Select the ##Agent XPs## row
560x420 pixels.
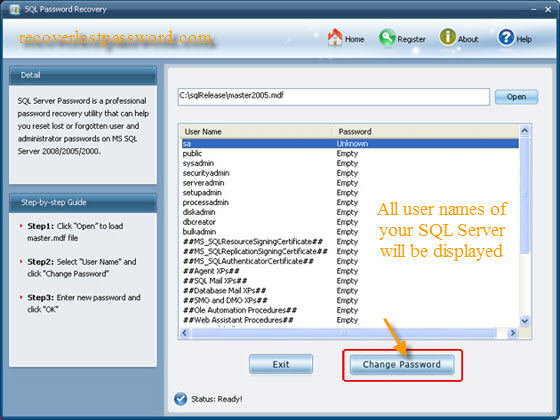tap(350, 271)
